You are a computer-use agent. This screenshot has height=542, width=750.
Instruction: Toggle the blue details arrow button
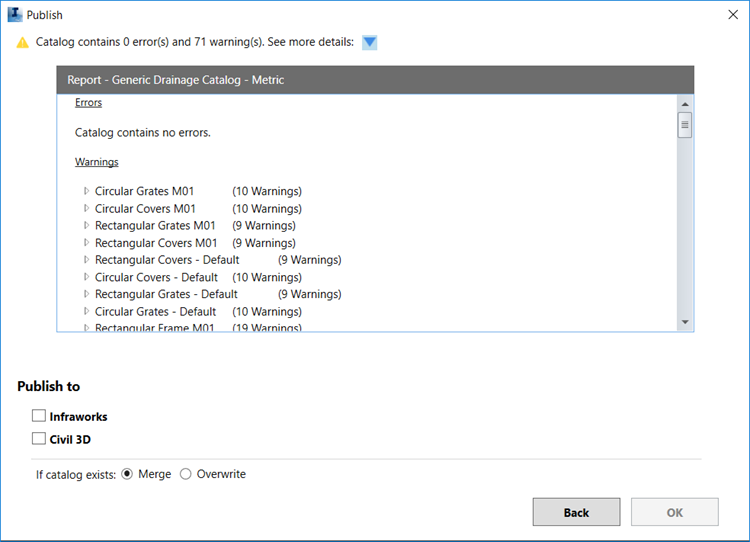click(x=370, y=43)
